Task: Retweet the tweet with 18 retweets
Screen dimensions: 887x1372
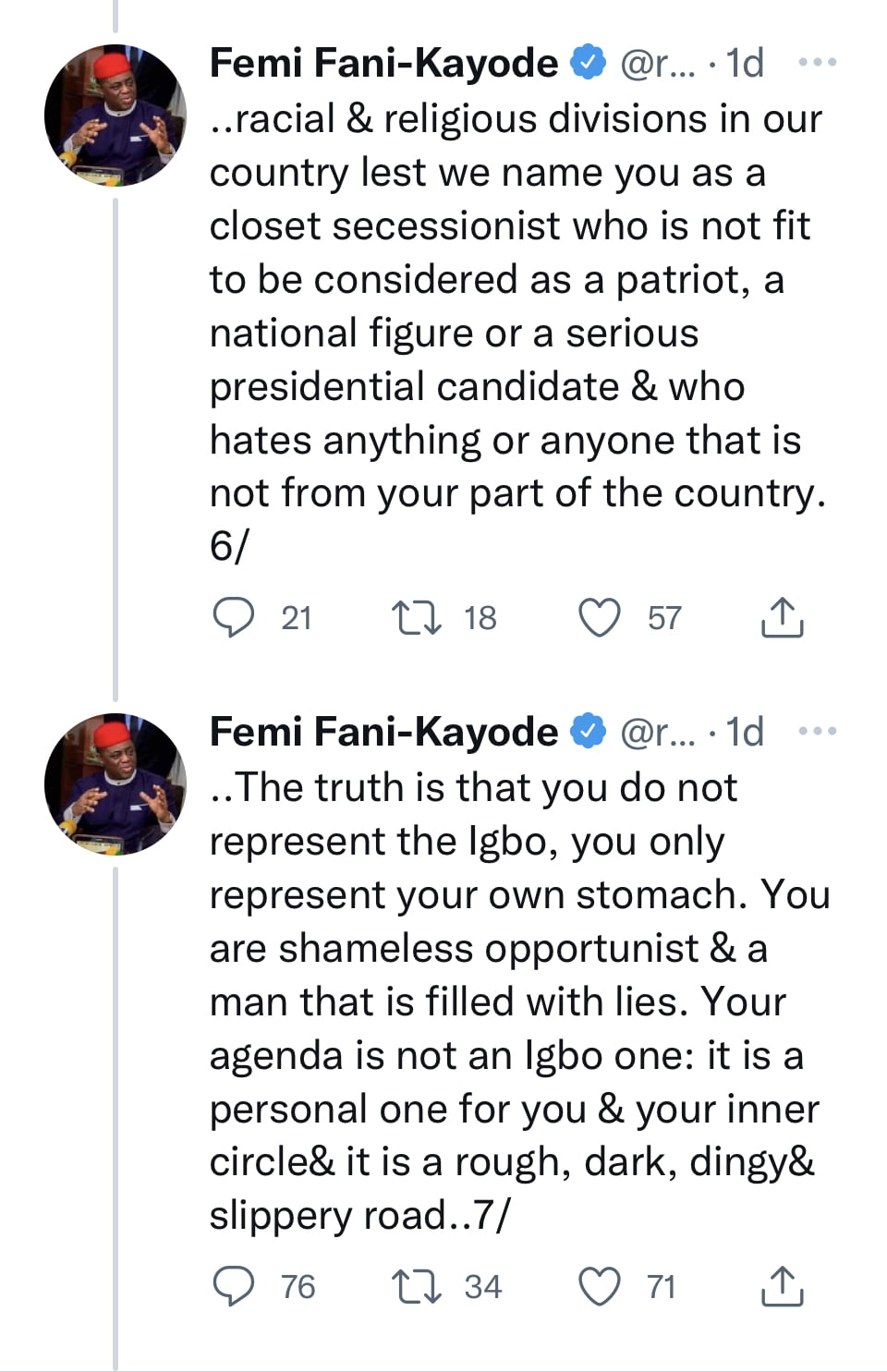Action: click(x=416, y=617)
